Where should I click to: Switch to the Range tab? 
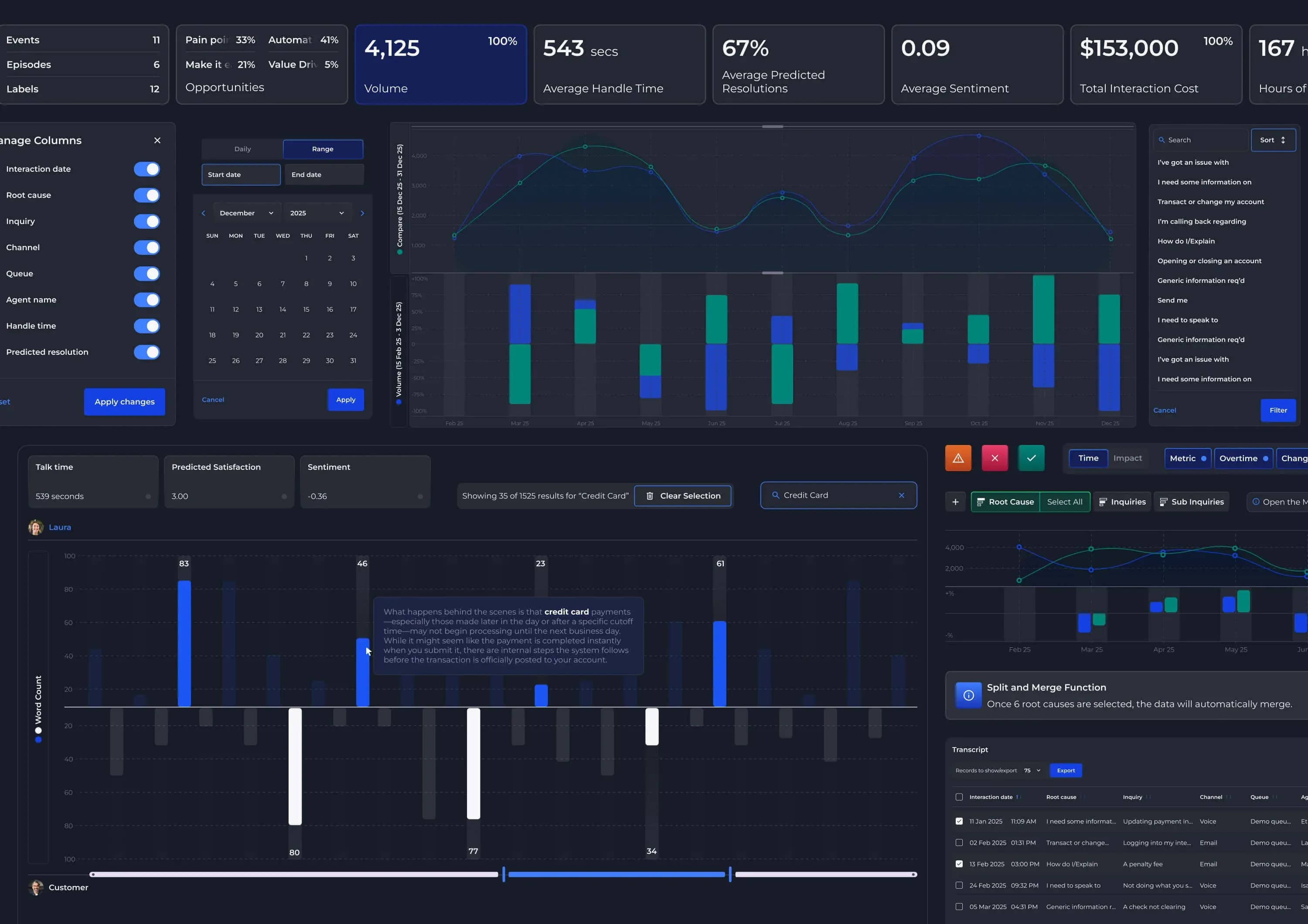click(x=323, y=149)
